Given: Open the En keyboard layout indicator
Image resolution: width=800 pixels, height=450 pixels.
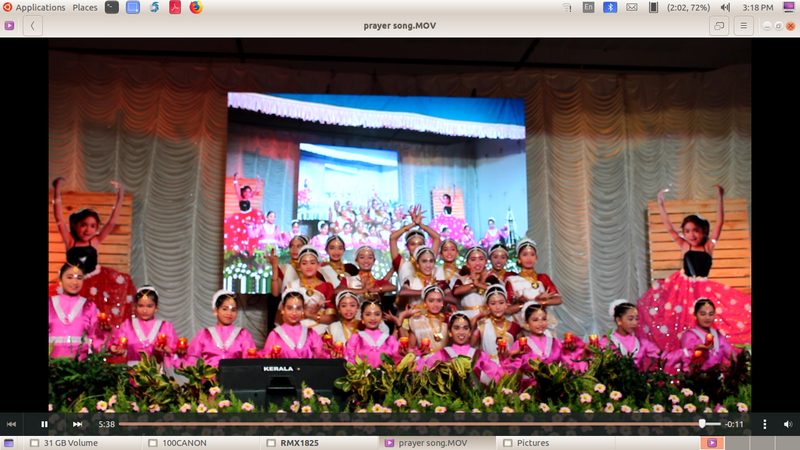Looking at the screenshot, I should click(x=588, y=7).
